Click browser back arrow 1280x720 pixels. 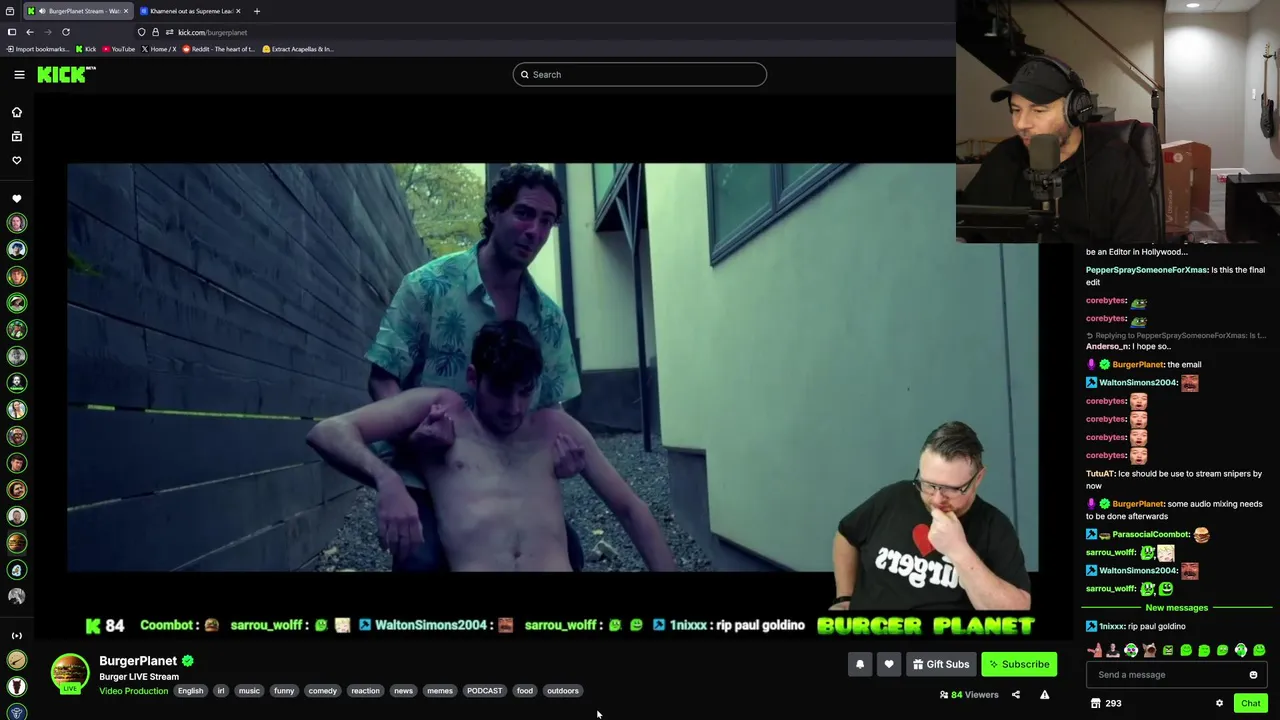coord(29,32)
